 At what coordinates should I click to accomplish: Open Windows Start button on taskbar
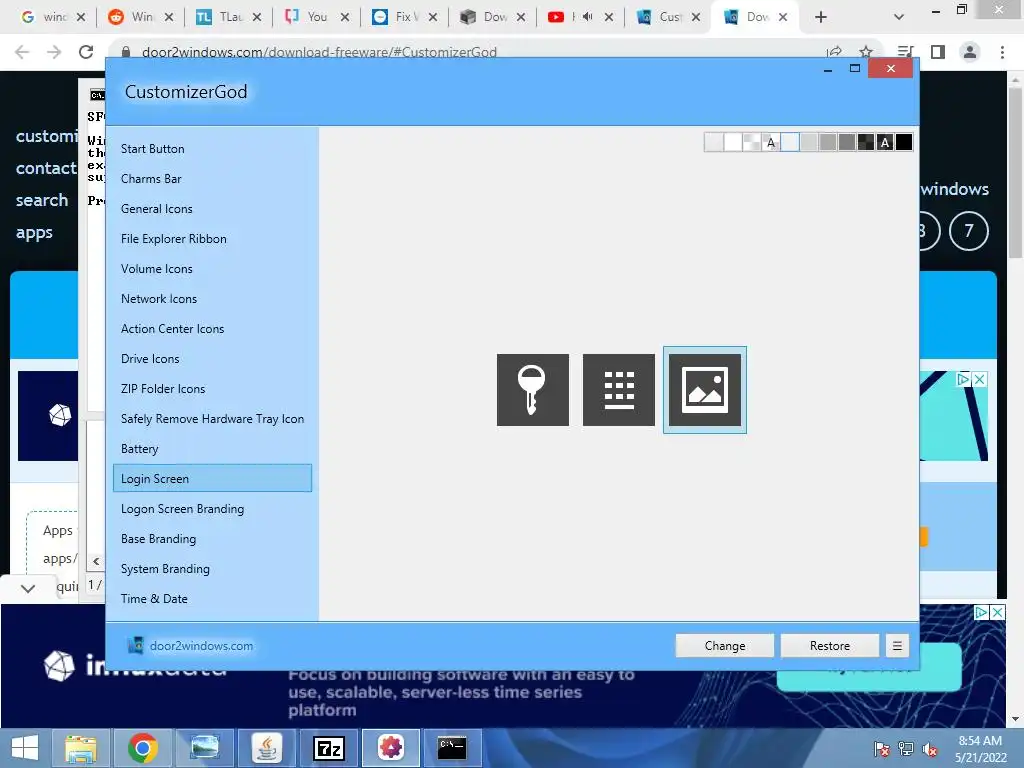point(25,748)
